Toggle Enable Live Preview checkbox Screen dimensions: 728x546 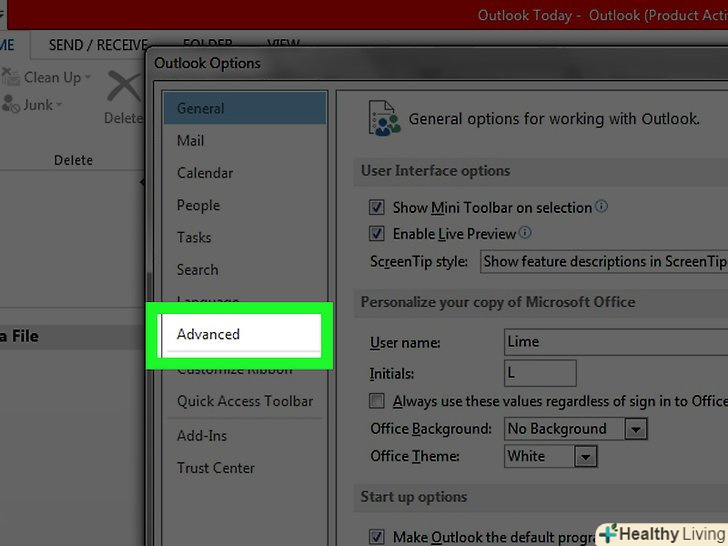tap(377, 233)
